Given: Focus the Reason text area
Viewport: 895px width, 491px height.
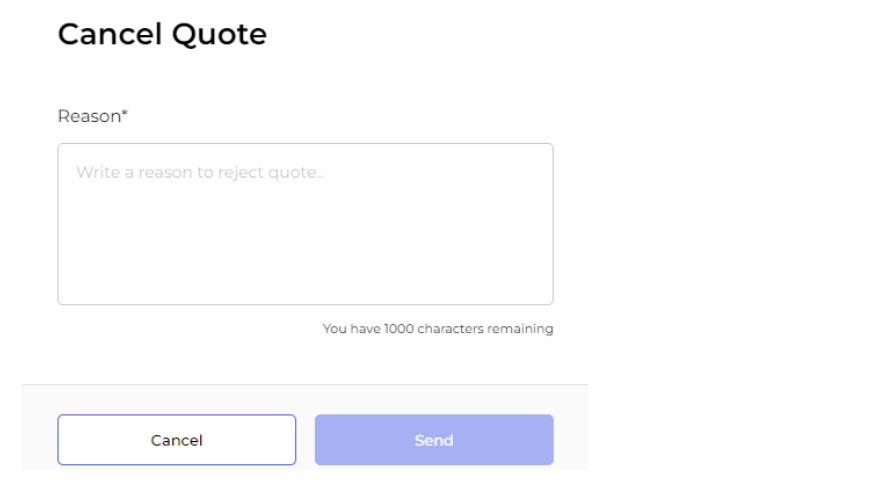Looking at the screenshot, I should pos(305,224).
